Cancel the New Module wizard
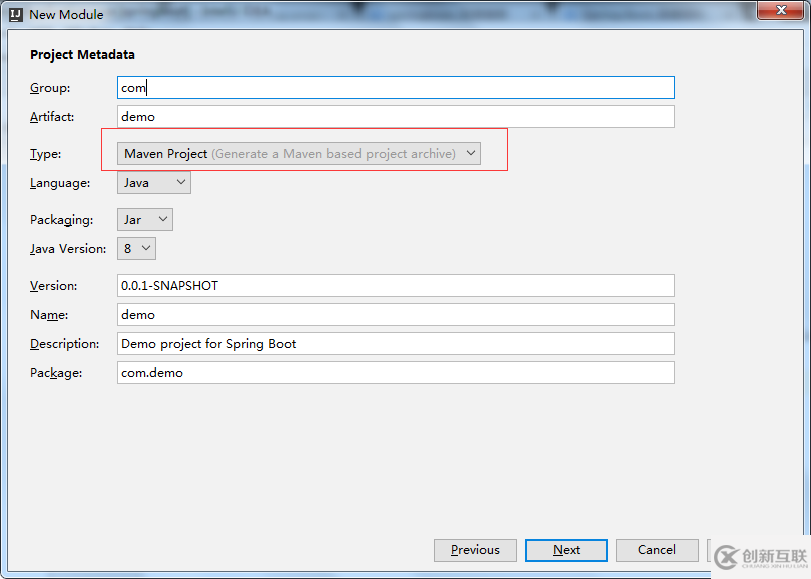 coord(657,550)
